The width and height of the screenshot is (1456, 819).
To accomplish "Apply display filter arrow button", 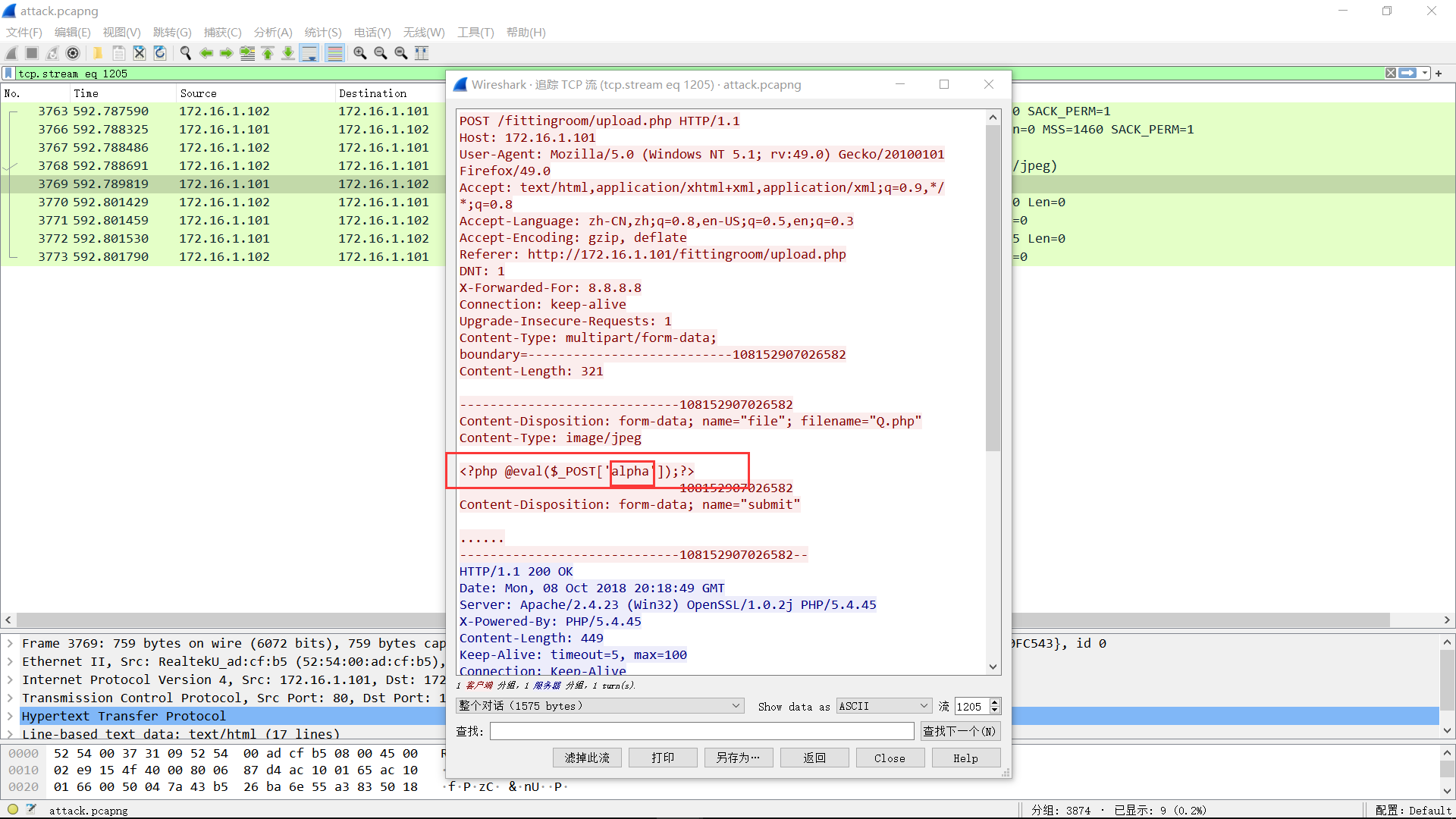I will click(x=1408, y=74).
